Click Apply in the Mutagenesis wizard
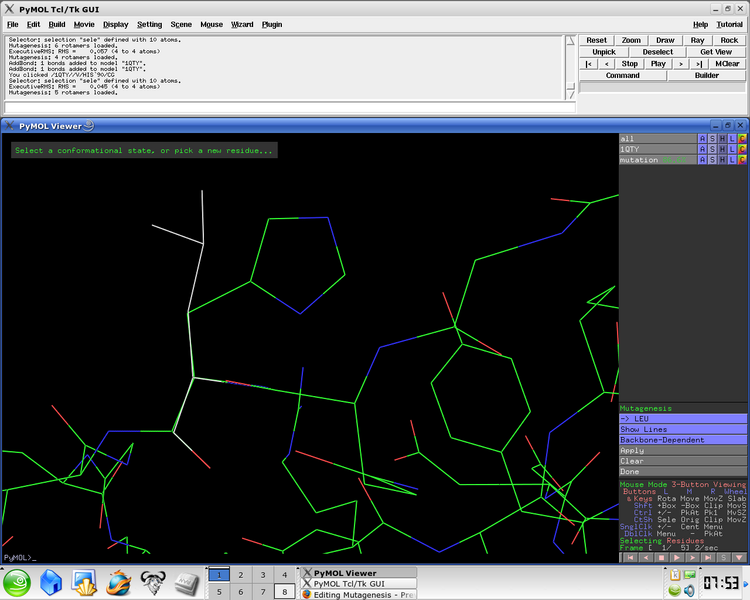750x600 pixels. point(682,451)
